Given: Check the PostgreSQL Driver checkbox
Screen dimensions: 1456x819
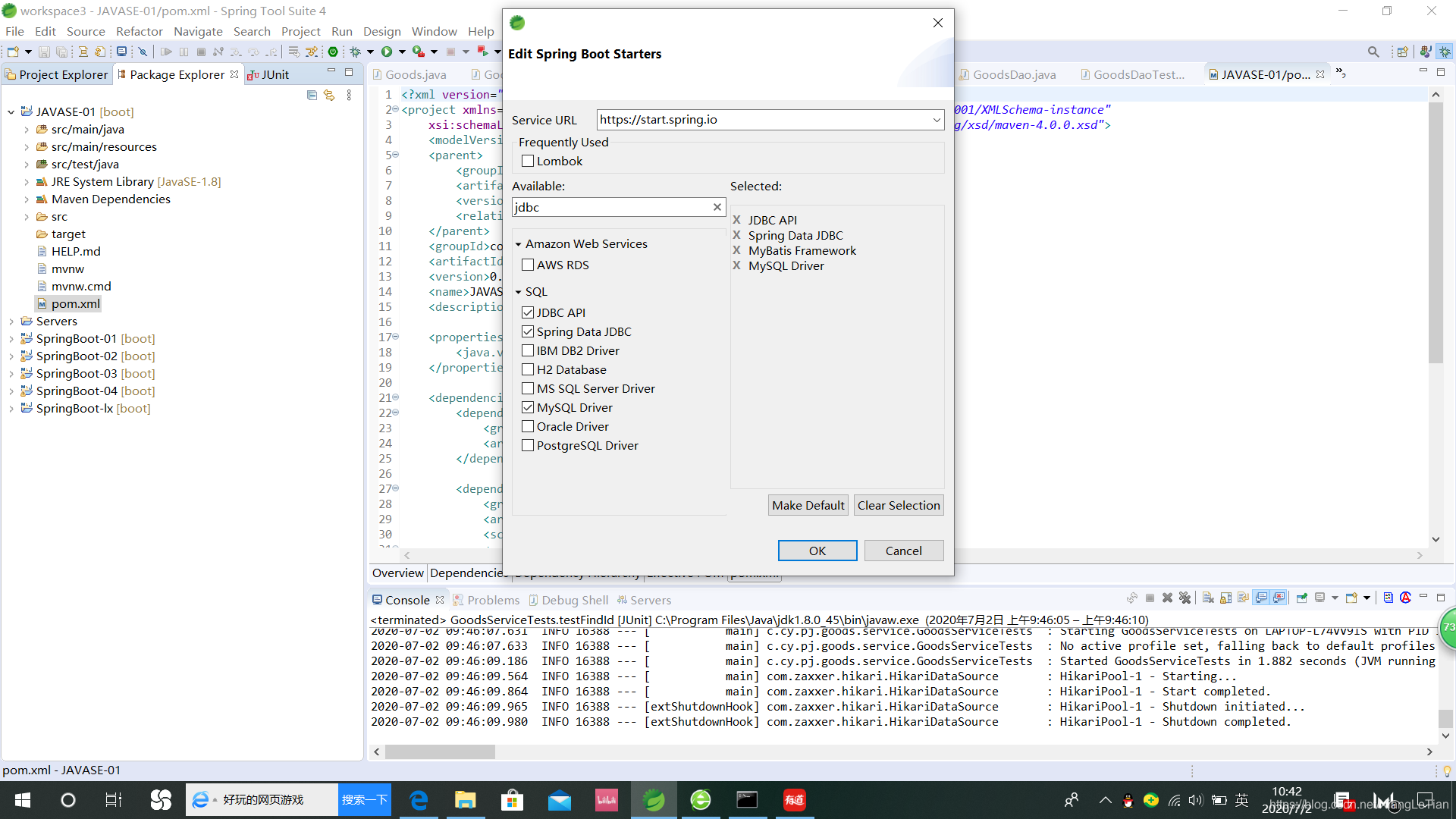Looking at the screenshot, I should coord(528,445).
